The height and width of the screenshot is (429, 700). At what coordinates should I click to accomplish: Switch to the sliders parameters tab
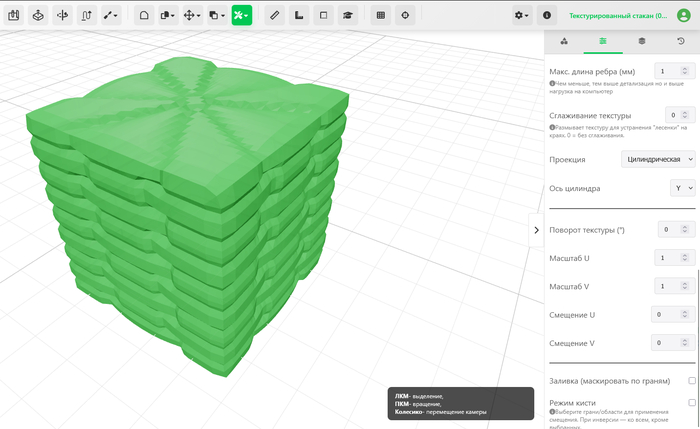[x=603, y=41]
